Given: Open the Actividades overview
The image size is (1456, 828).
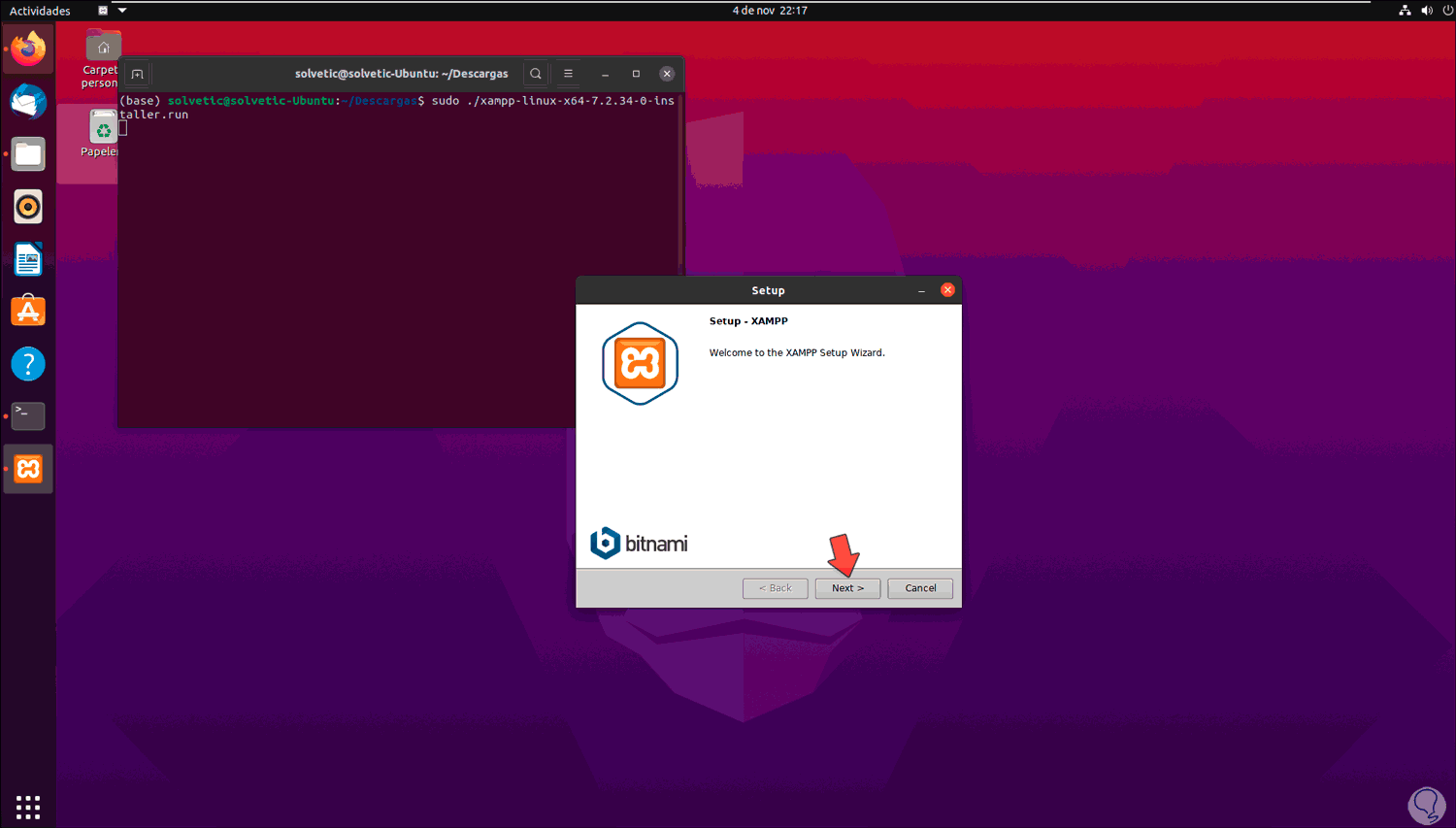Looking at the screenshot, I should pos(40,11).
